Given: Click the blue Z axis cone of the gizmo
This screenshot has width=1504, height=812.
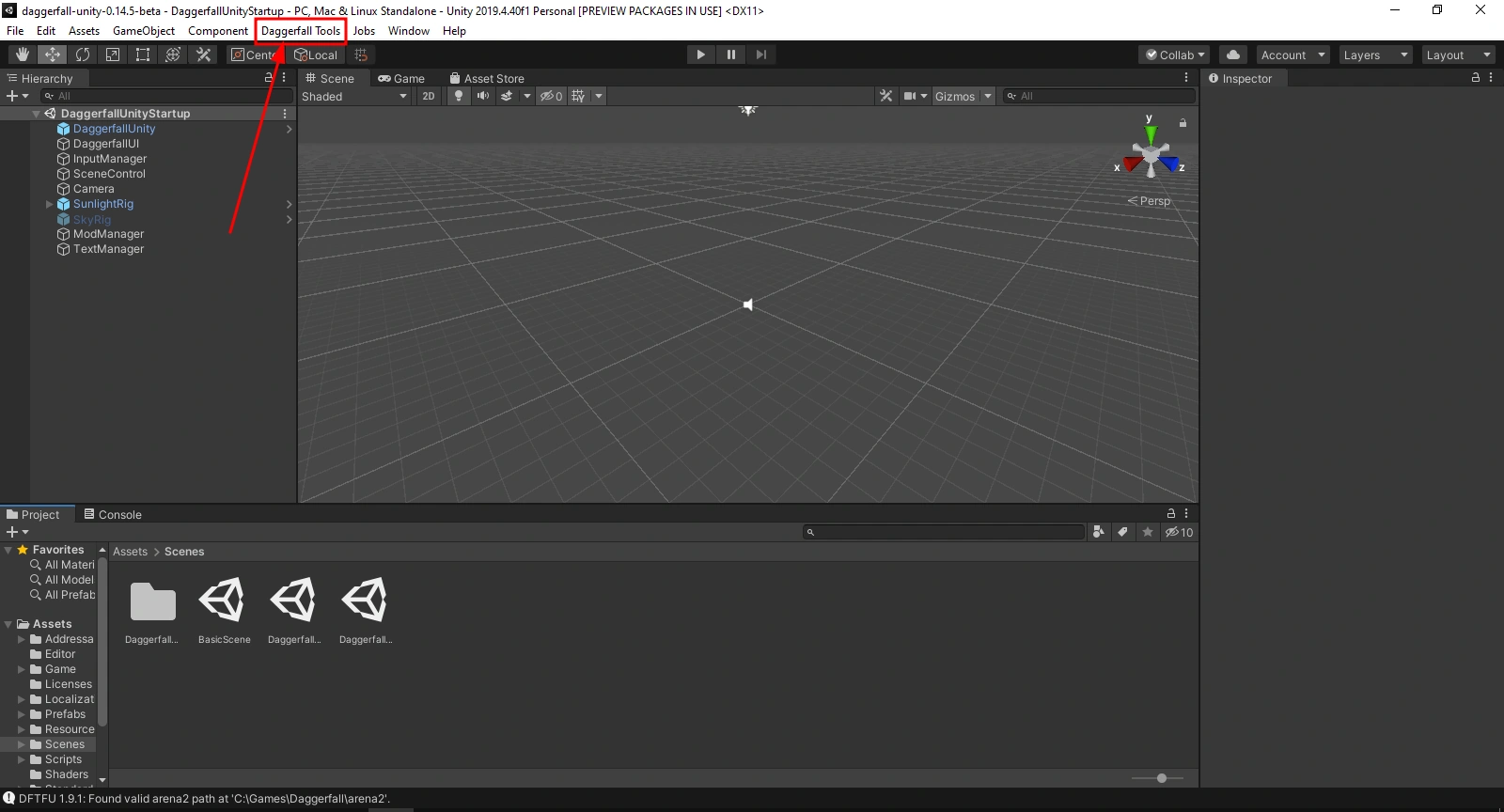Looking at the screenshot, I should (1170, 164).
